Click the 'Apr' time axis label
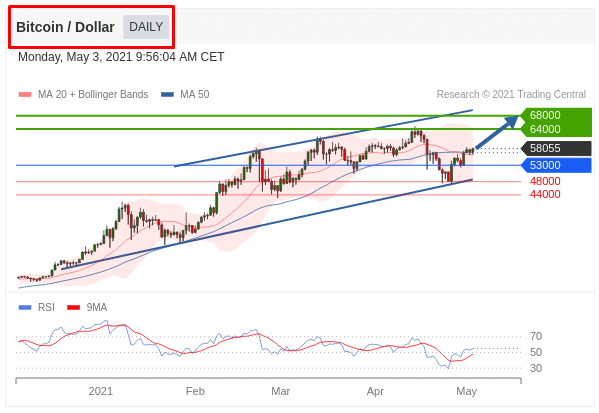The image size is (599, 413). pos(375,392)
